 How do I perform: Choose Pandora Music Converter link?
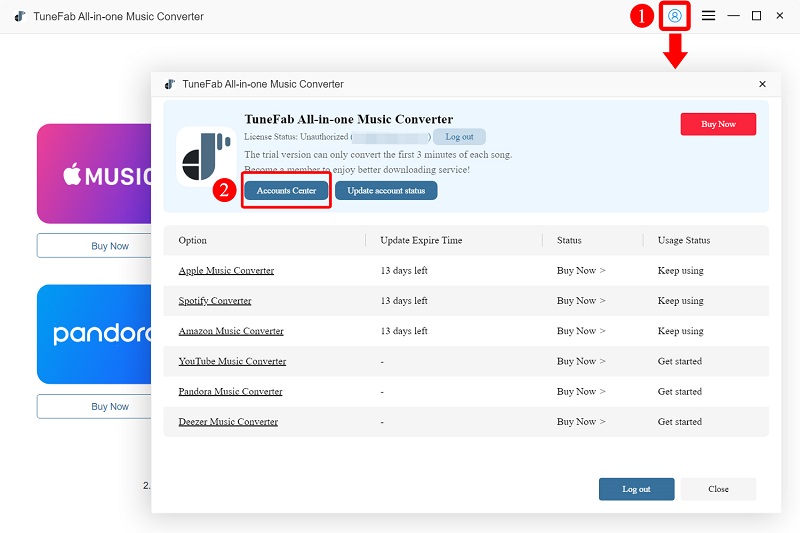(230, 392)
